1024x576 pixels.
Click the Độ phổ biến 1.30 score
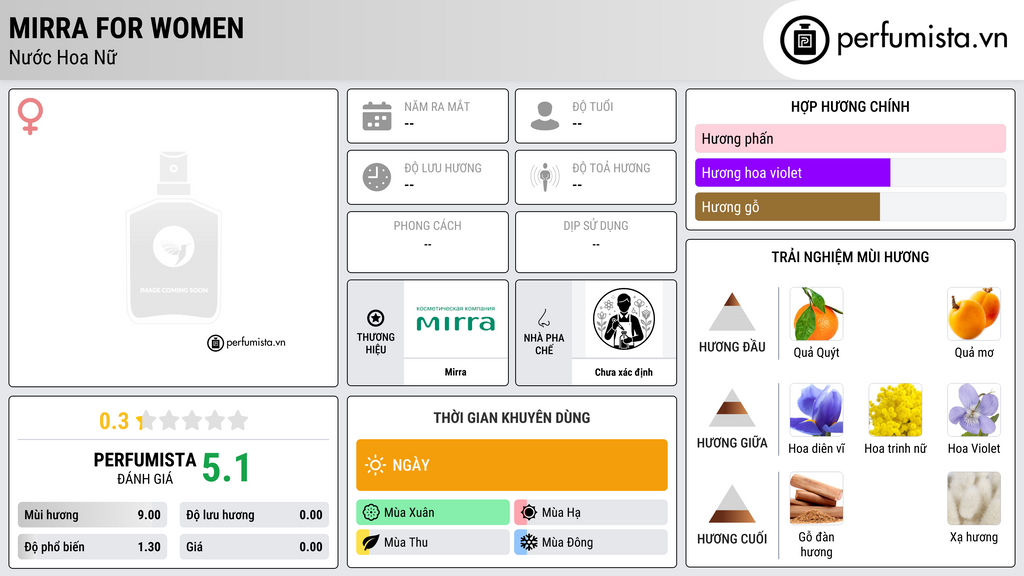(x=92, y=547)
